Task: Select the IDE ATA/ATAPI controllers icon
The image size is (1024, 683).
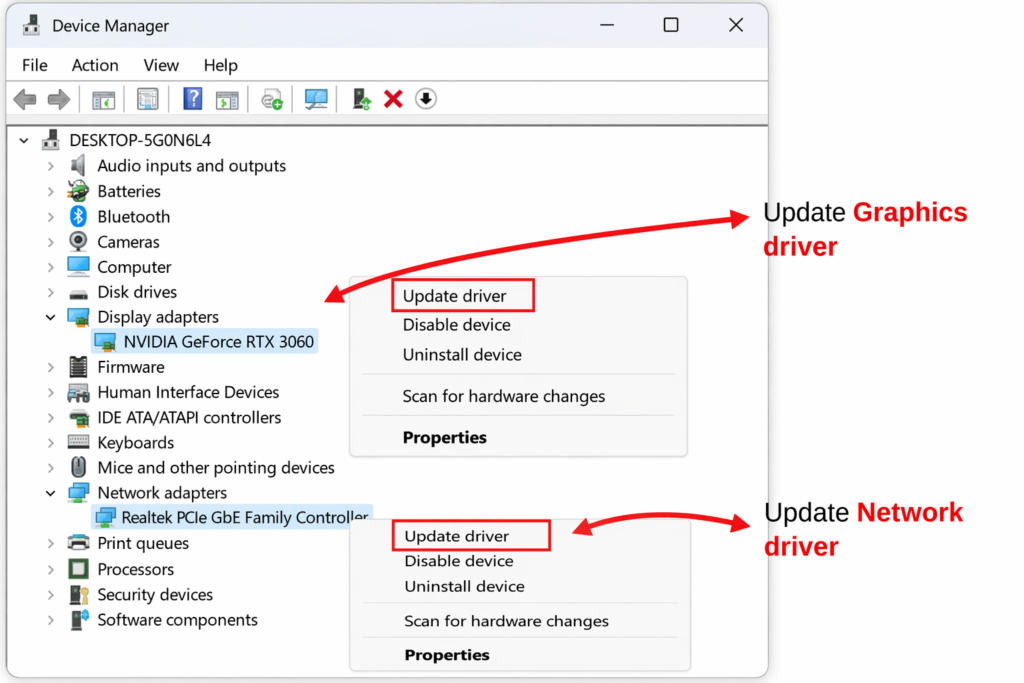Action: (x=78, y=417)
